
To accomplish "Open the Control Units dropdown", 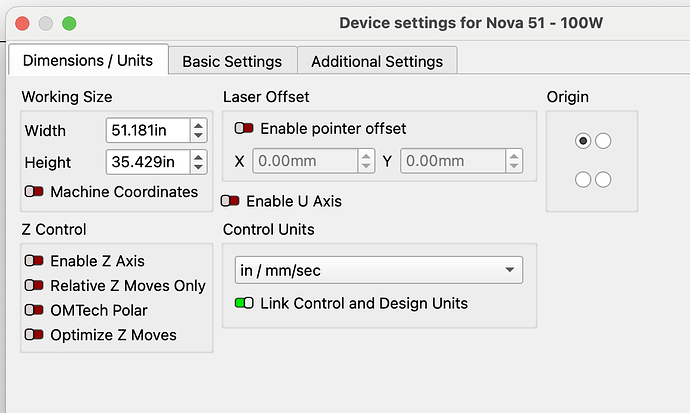I will tap(379, 270).
